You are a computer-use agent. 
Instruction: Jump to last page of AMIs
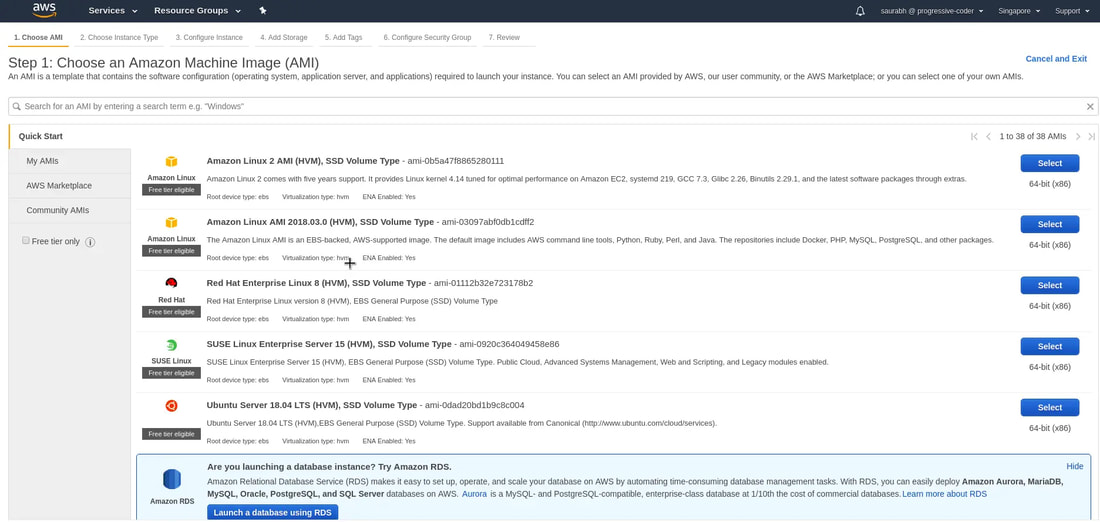point(1091,137)
